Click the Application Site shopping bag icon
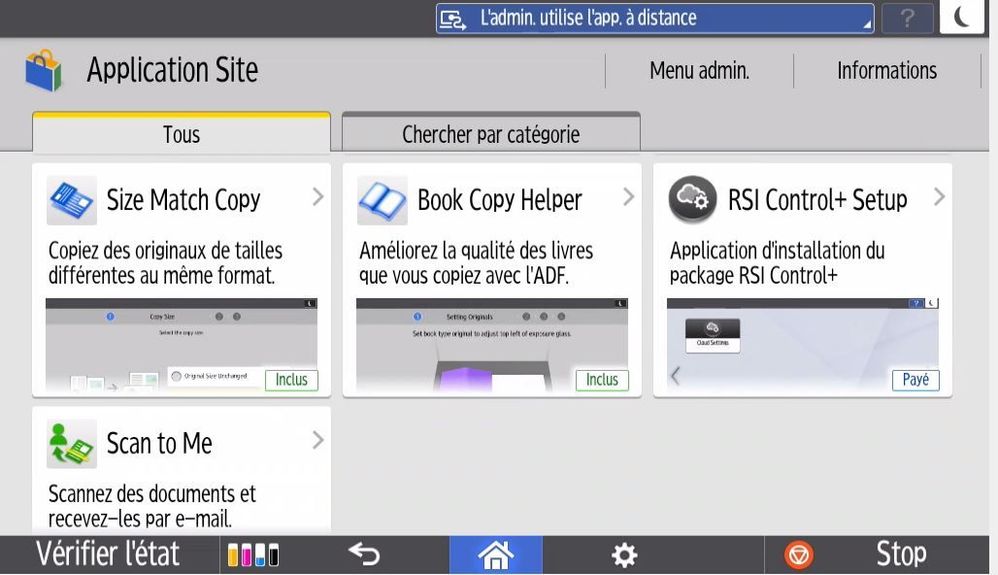 click(x=44, y=70)
